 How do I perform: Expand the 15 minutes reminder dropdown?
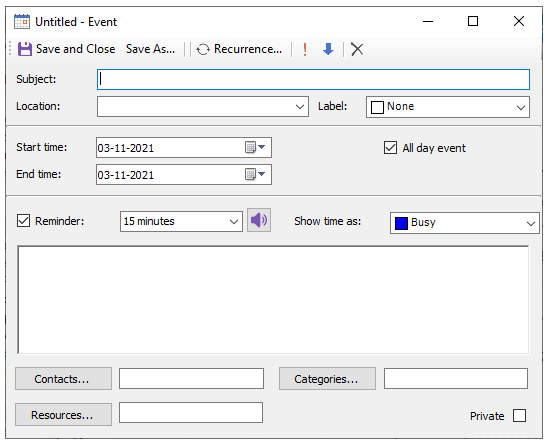pyautogui.click(x=181, y=221)
